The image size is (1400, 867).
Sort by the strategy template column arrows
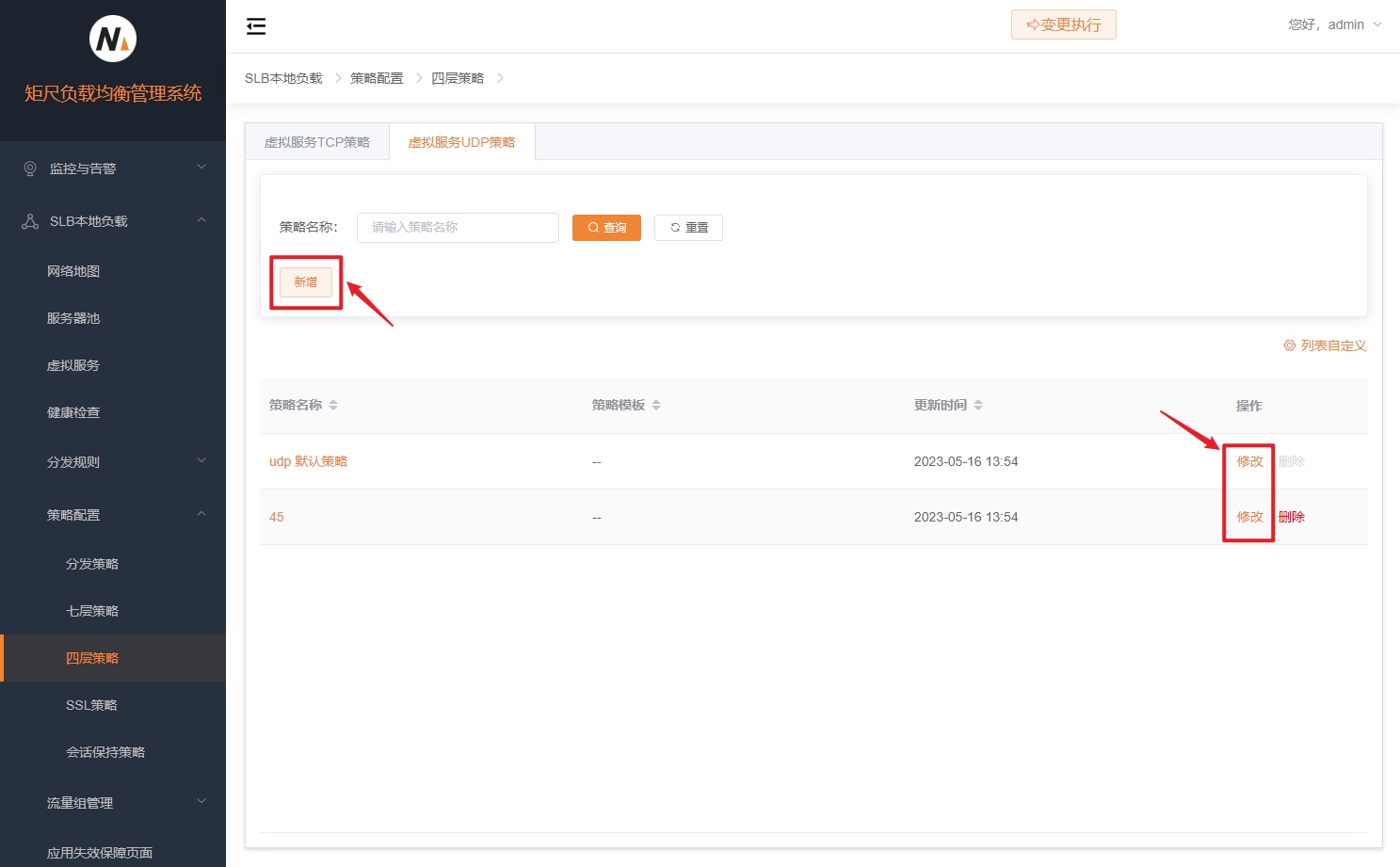(656, 405)
